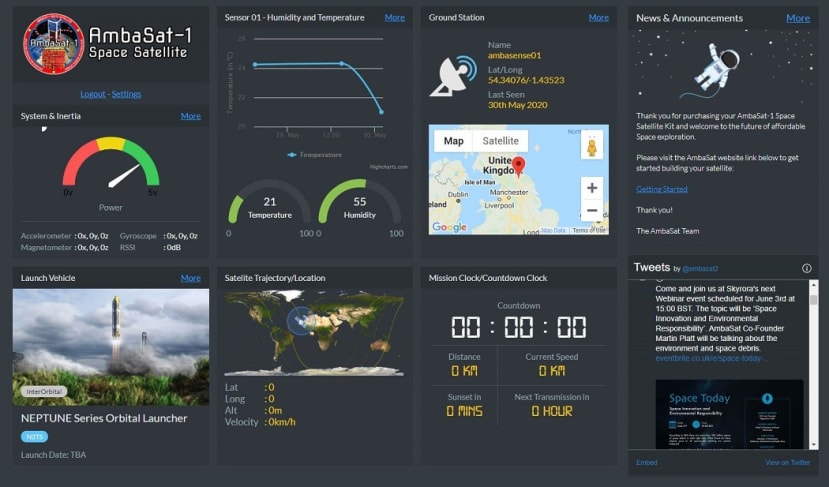The image size is (829, 487).
Task: Click NEPTUNE Series Orbital Launcher title
Action: click(x=104, y=418)
